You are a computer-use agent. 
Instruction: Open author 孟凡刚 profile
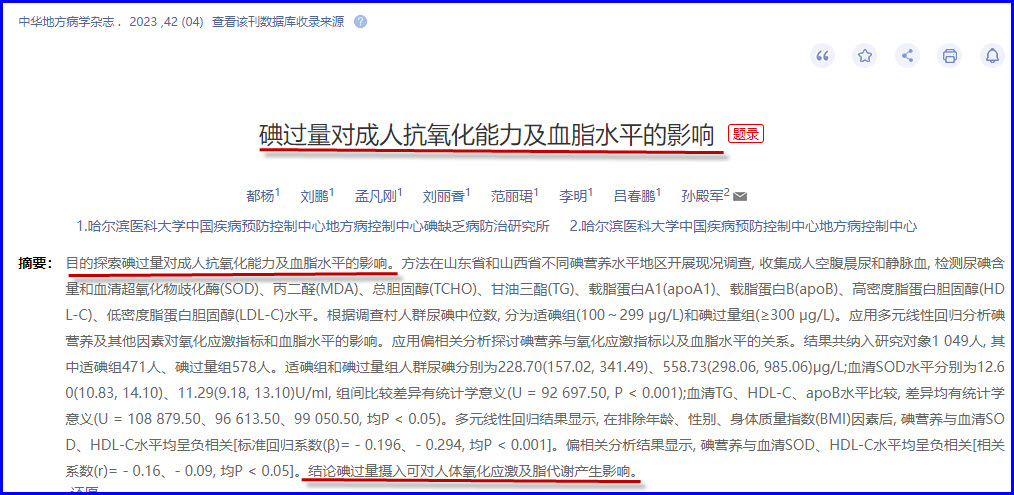click(x=376, y=196)
